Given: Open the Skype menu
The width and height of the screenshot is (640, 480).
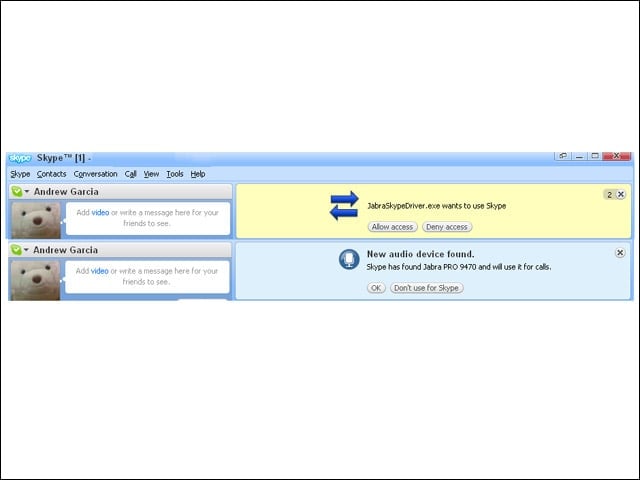Looking at the screenshot, I should click(x=20, y=174).
